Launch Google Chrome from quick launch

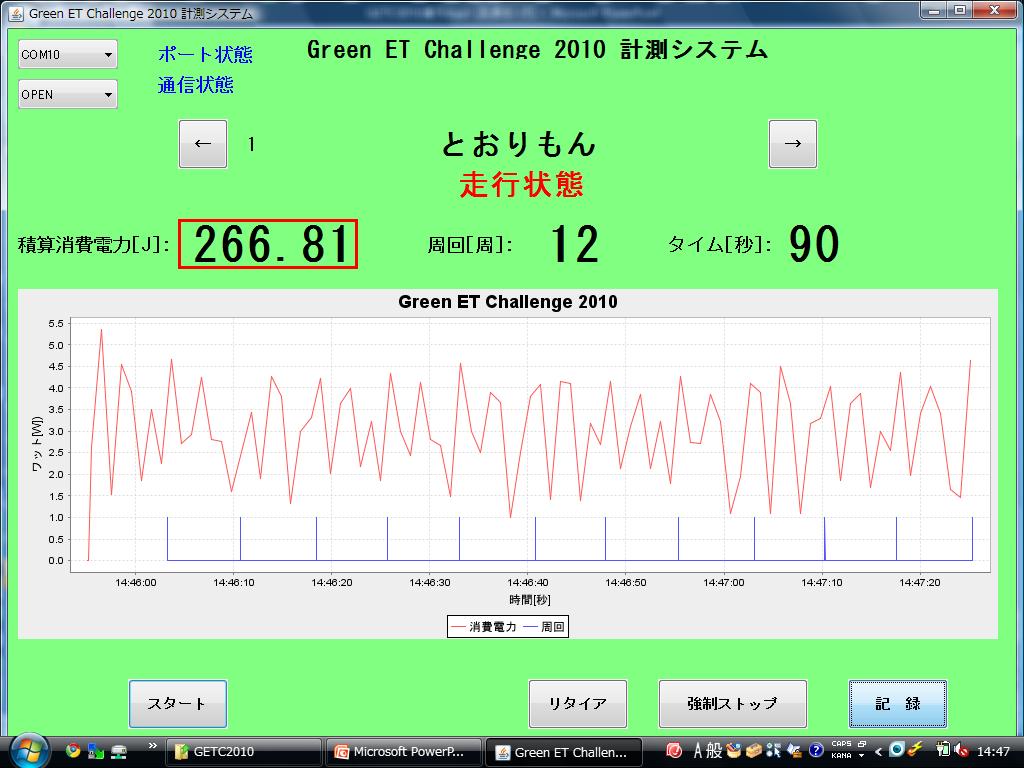click(x=73, y=750)
